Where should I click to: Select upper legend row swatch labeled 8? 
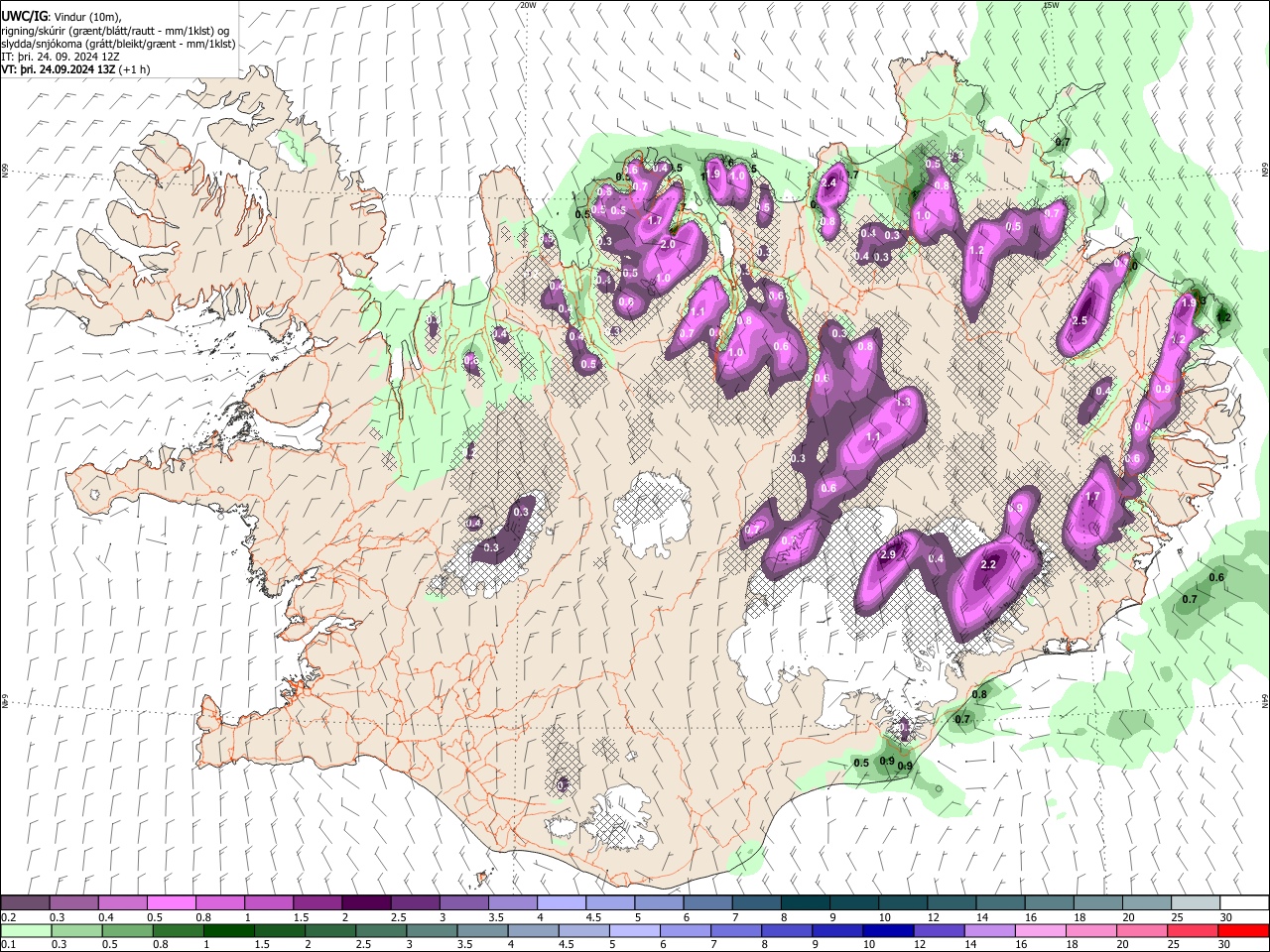[805, 903]
